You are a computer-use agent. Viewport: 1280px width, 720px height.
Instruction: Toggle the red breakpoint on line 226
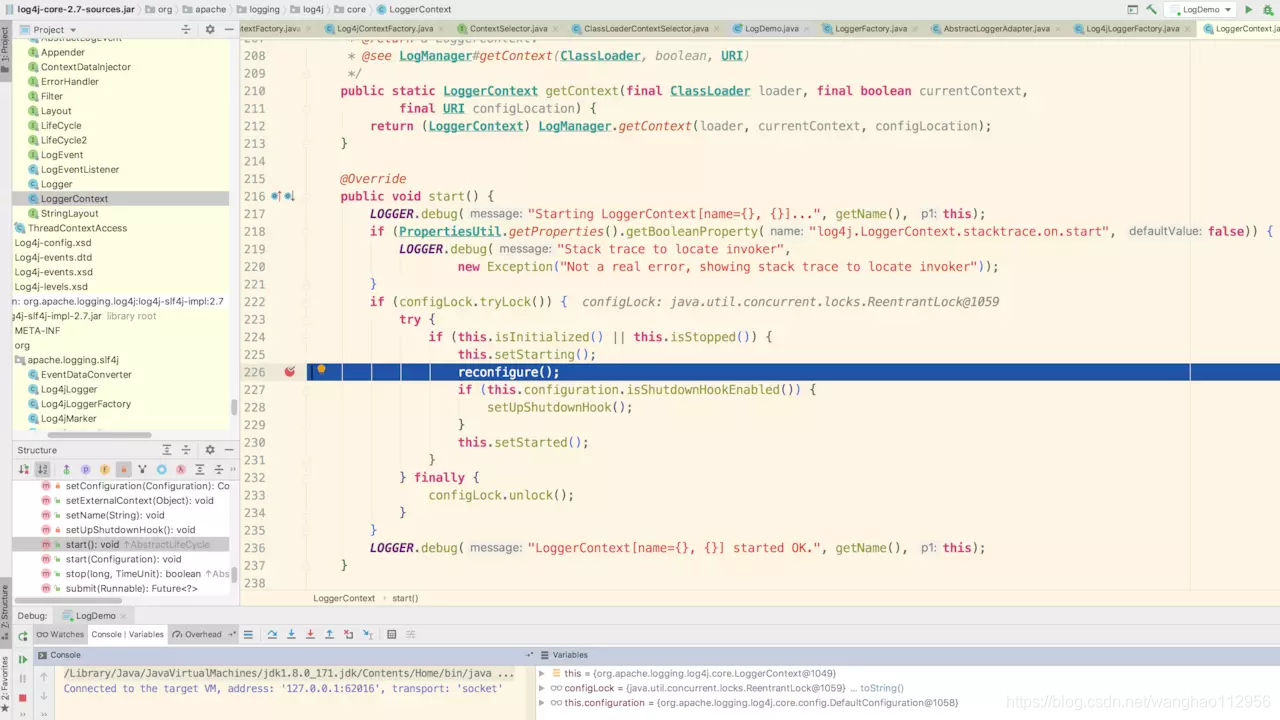tap(289, 372)
